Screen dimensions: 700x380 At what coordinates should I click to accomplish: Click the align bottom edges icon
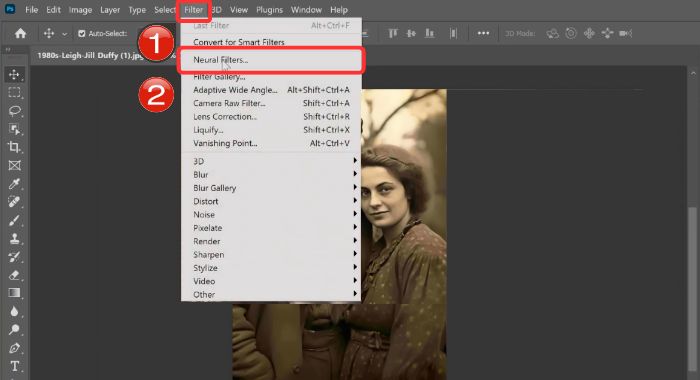coord(429,33)
